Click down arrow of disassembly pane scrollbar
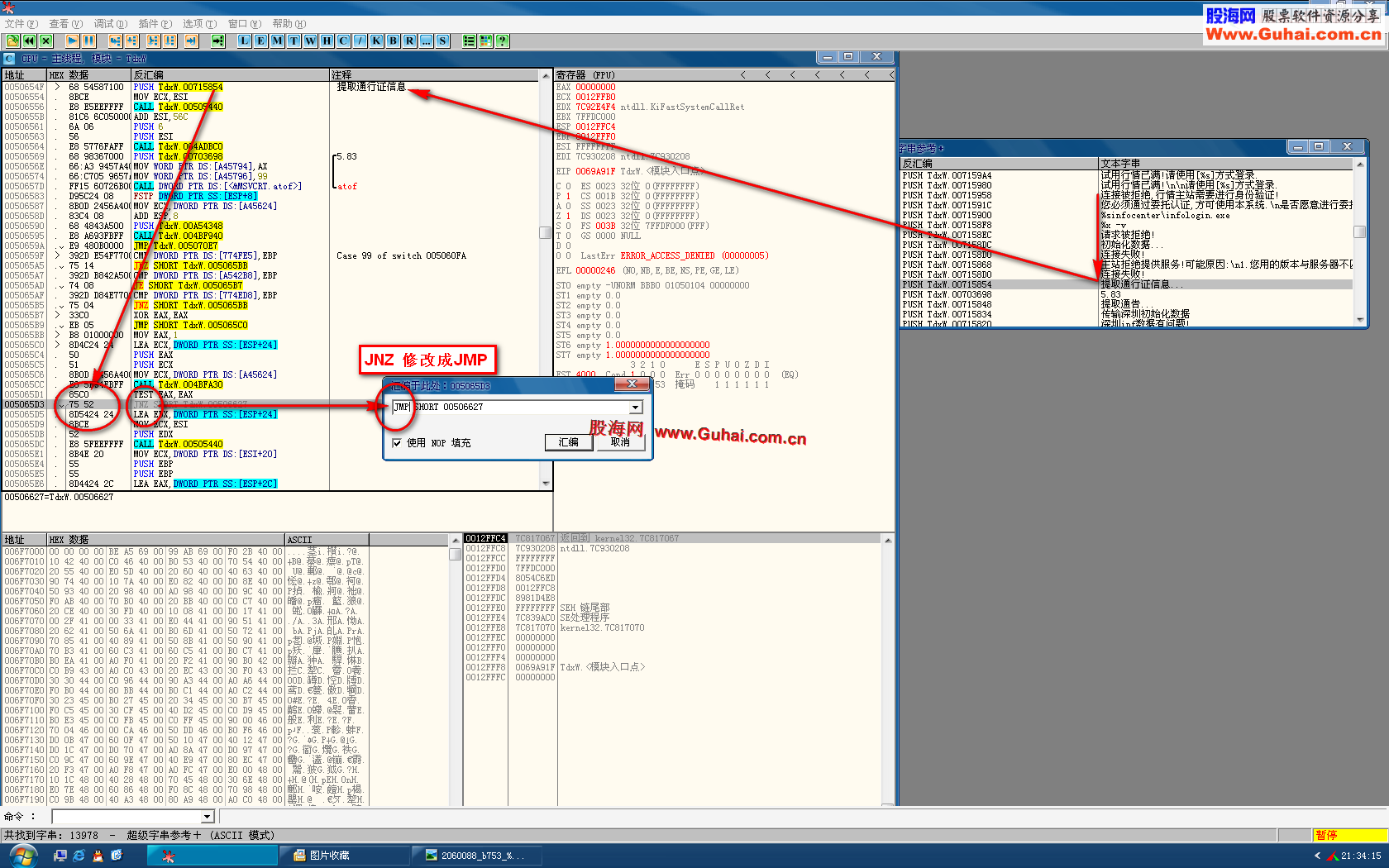 (546, 484)
